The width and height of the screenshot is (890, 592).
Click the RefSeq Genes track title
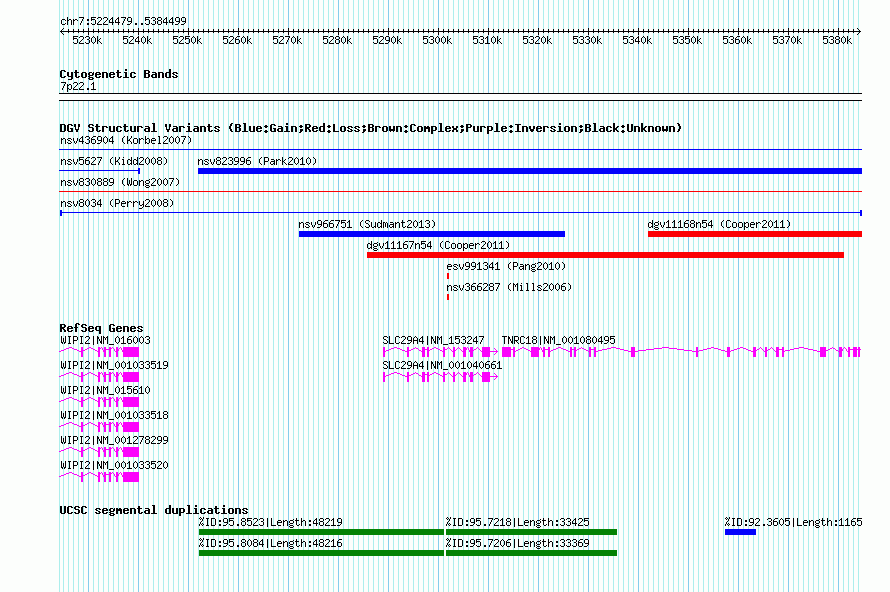pos(101,328)
